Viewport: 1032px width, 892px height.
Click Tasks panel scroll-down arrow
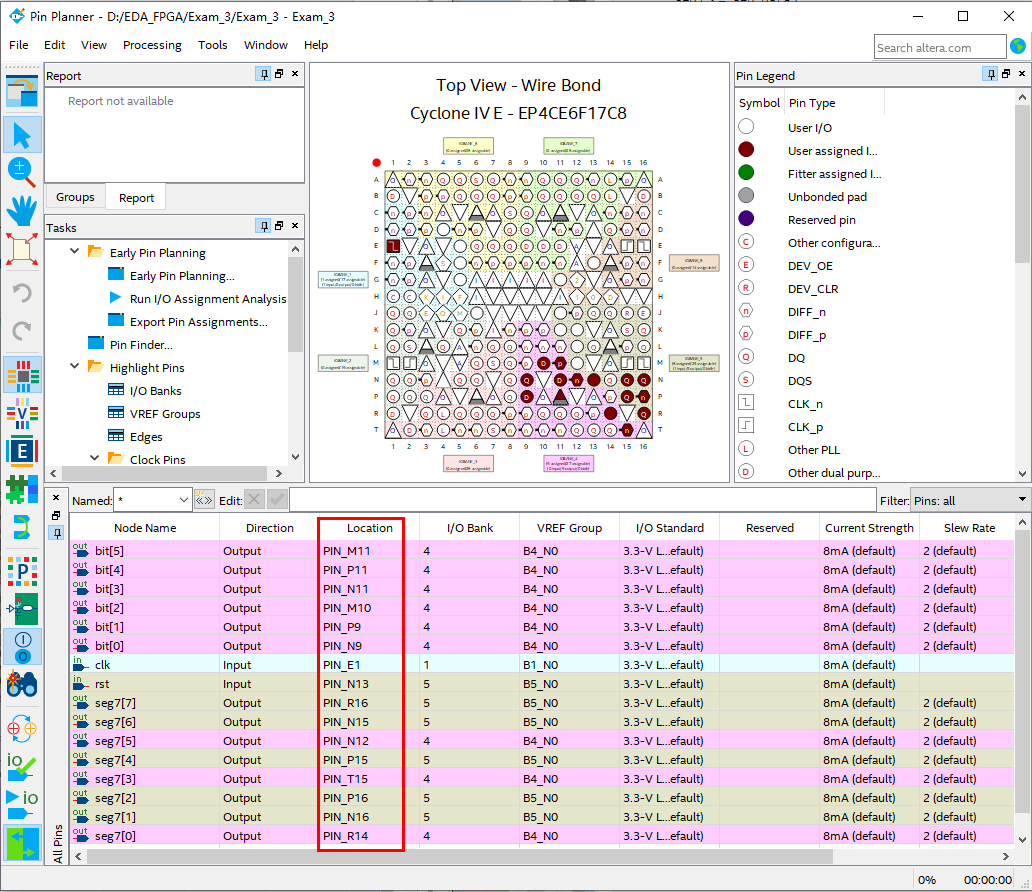tap(296, 456)
